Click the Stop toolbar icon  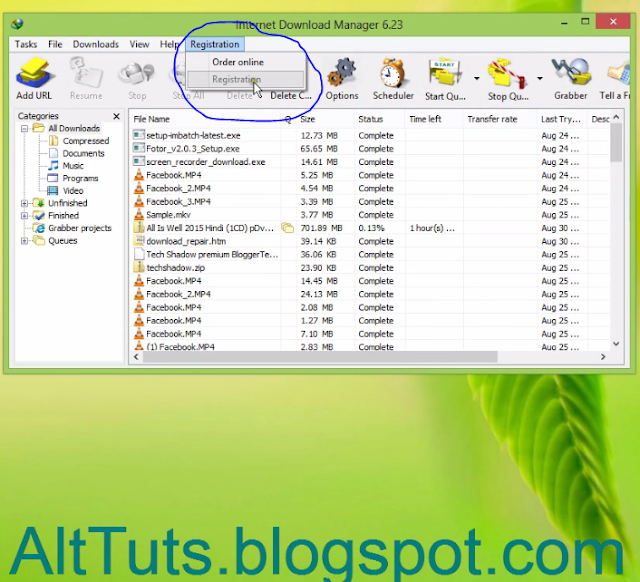(x=137, y=73)
